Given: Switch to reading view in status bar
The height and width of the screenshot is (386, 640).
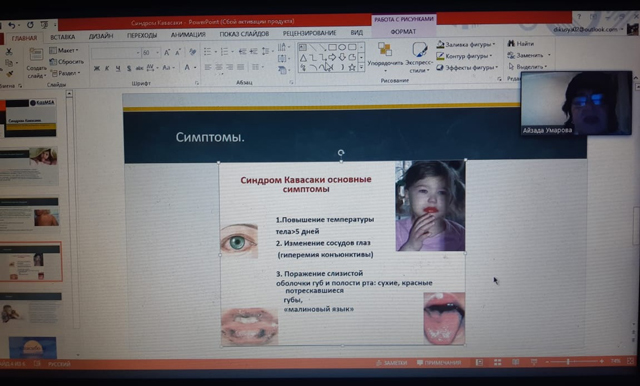Looking at the screenshot, I should [516, 362].
